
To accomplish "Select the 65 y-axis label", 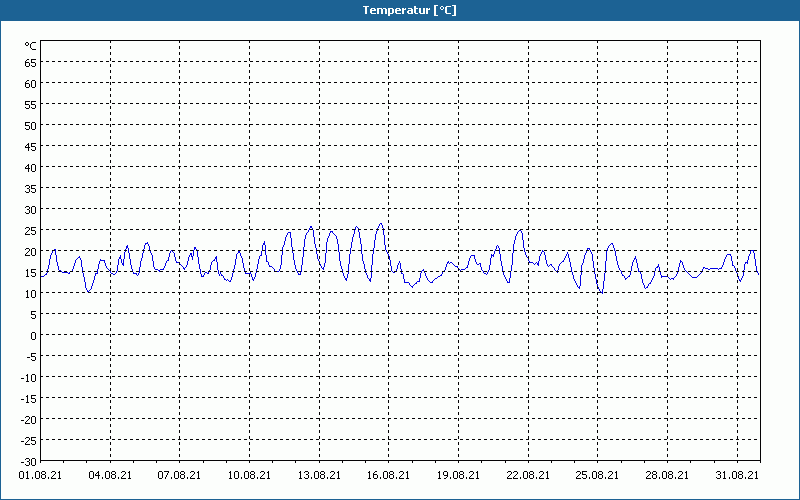I will pos(31,63).
